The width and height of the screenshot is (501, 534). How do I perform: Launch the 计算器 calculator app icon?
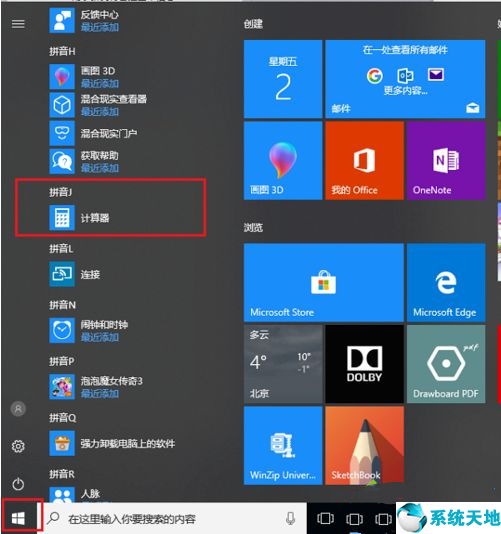pyautogui.click(x=62, y=218)
